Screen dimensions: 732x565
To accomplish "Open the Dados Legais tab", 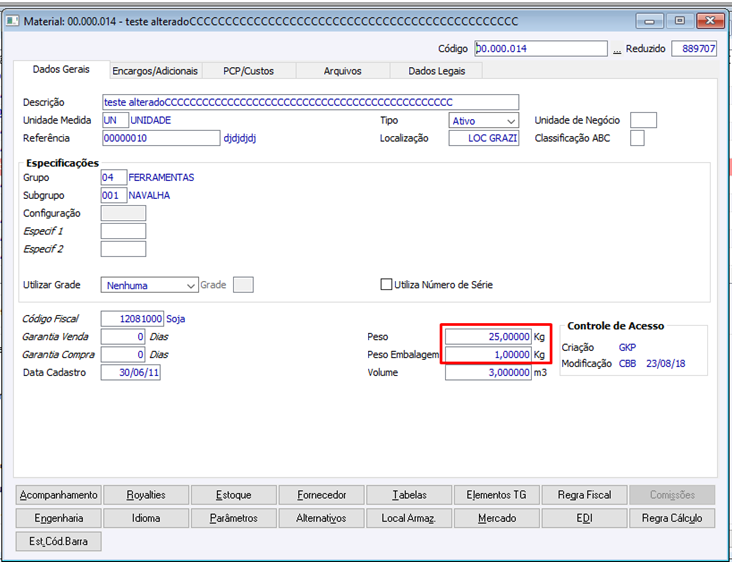I will (x=436, y=71).
